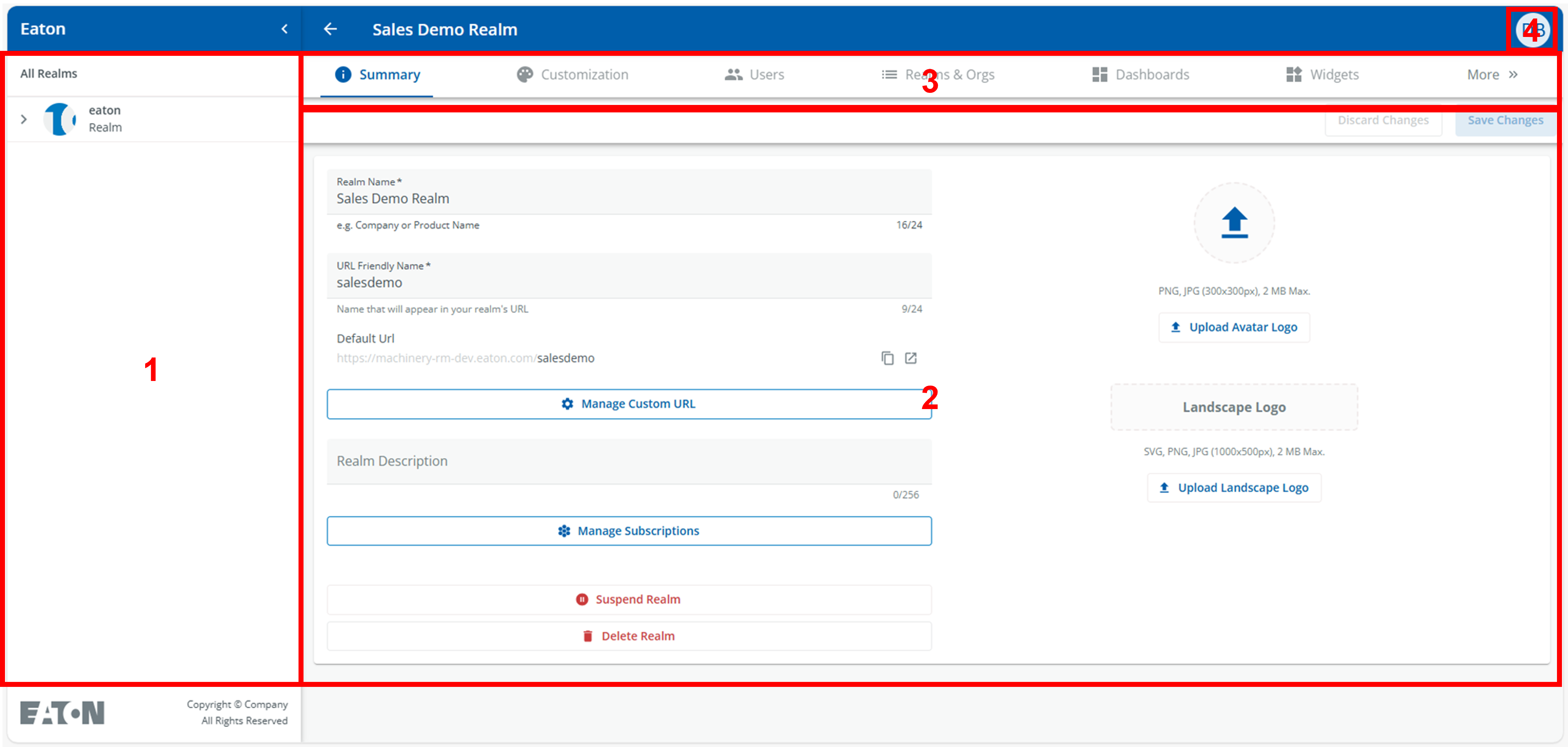1568x747 pixels.
Task: Open the Widgets tab
Action: 1321,75
